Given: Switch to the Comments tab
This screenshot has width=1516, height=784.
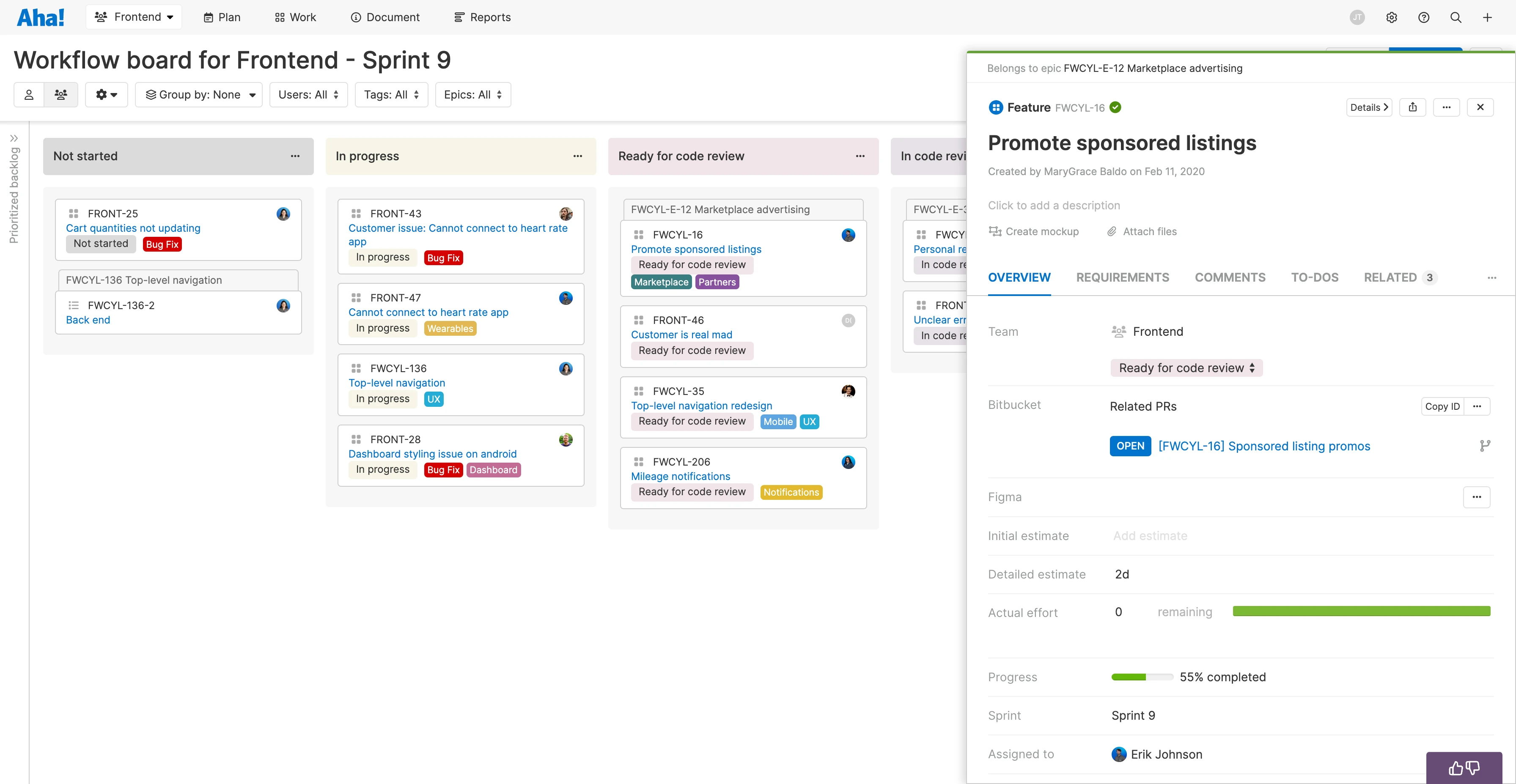Looking at the screenshot, I should point(1230,277).
